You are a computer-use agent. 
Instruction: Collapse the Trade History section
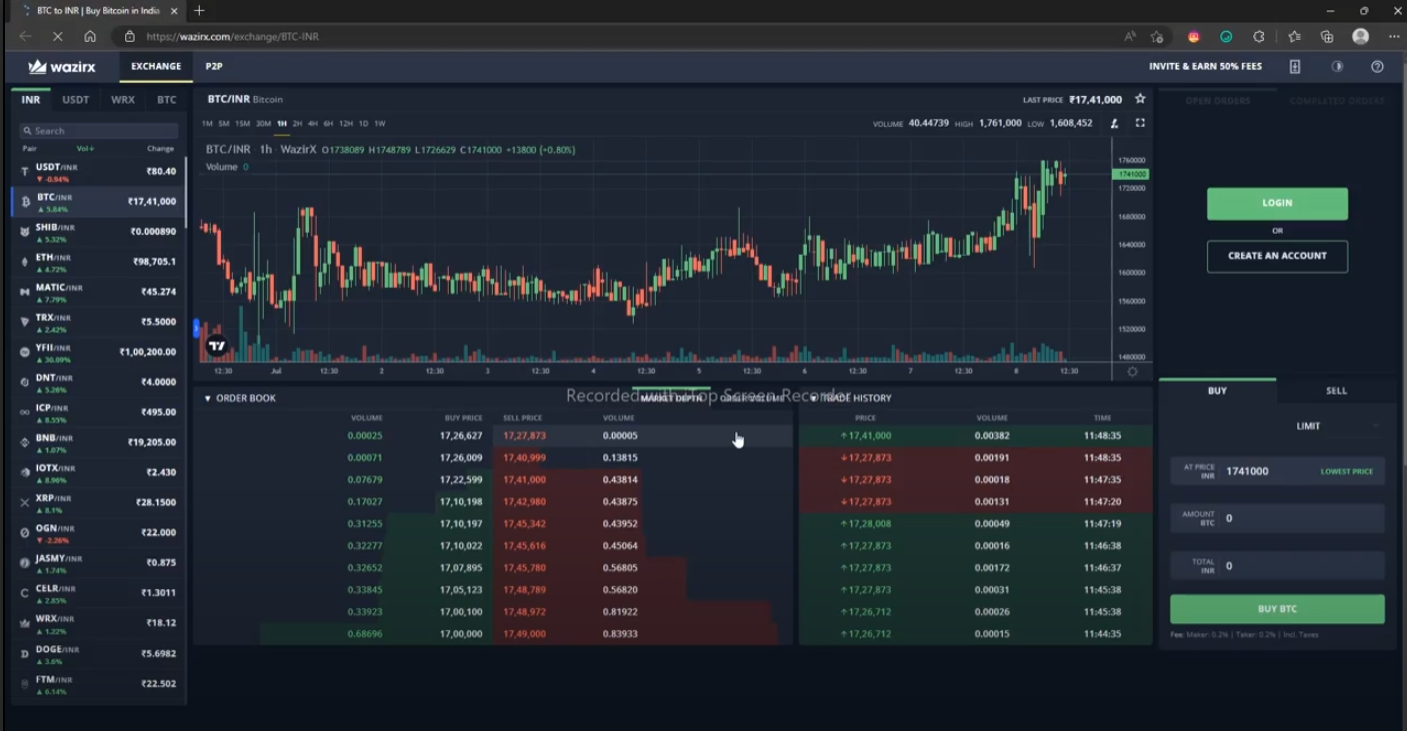812,397
